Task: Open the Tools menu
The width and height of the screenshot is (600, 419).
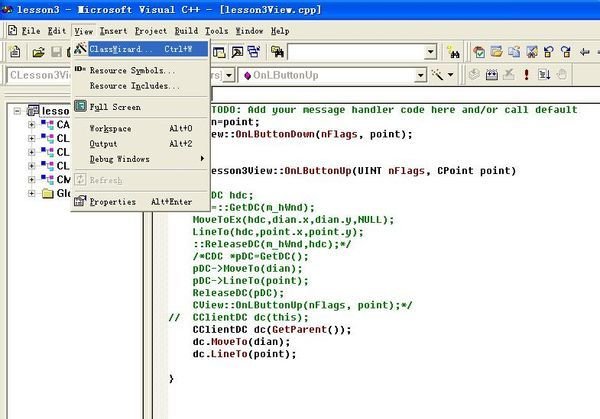Action: [216, 31]
